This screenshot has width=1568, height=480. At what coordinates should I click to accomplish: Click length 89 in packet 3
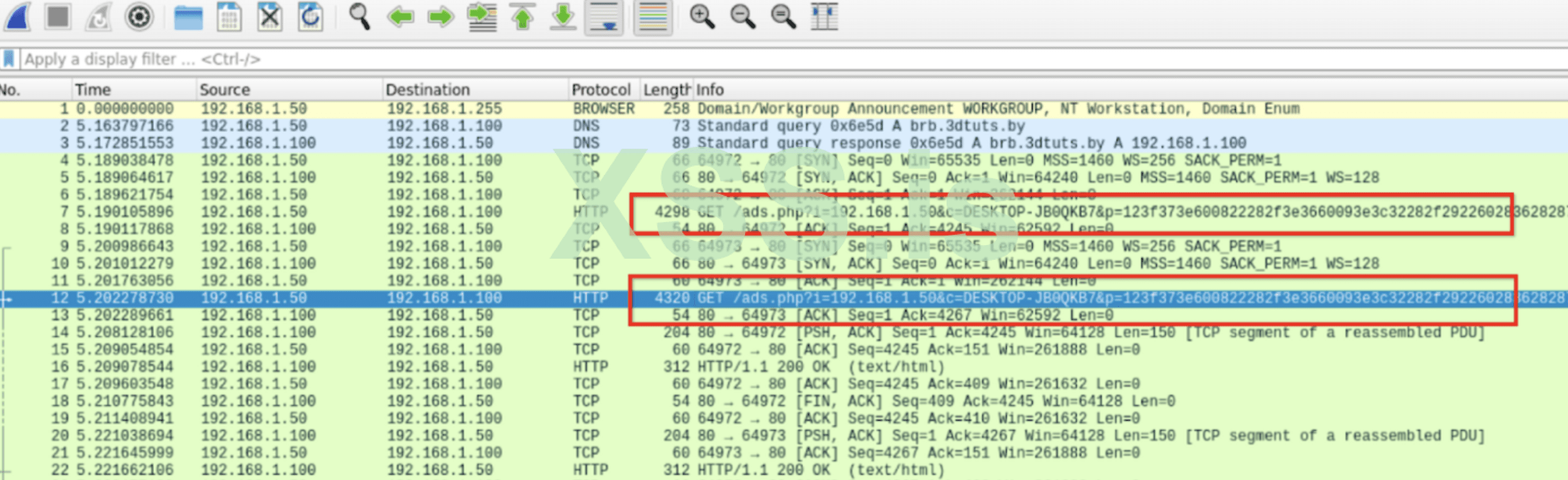pos(681,142)
